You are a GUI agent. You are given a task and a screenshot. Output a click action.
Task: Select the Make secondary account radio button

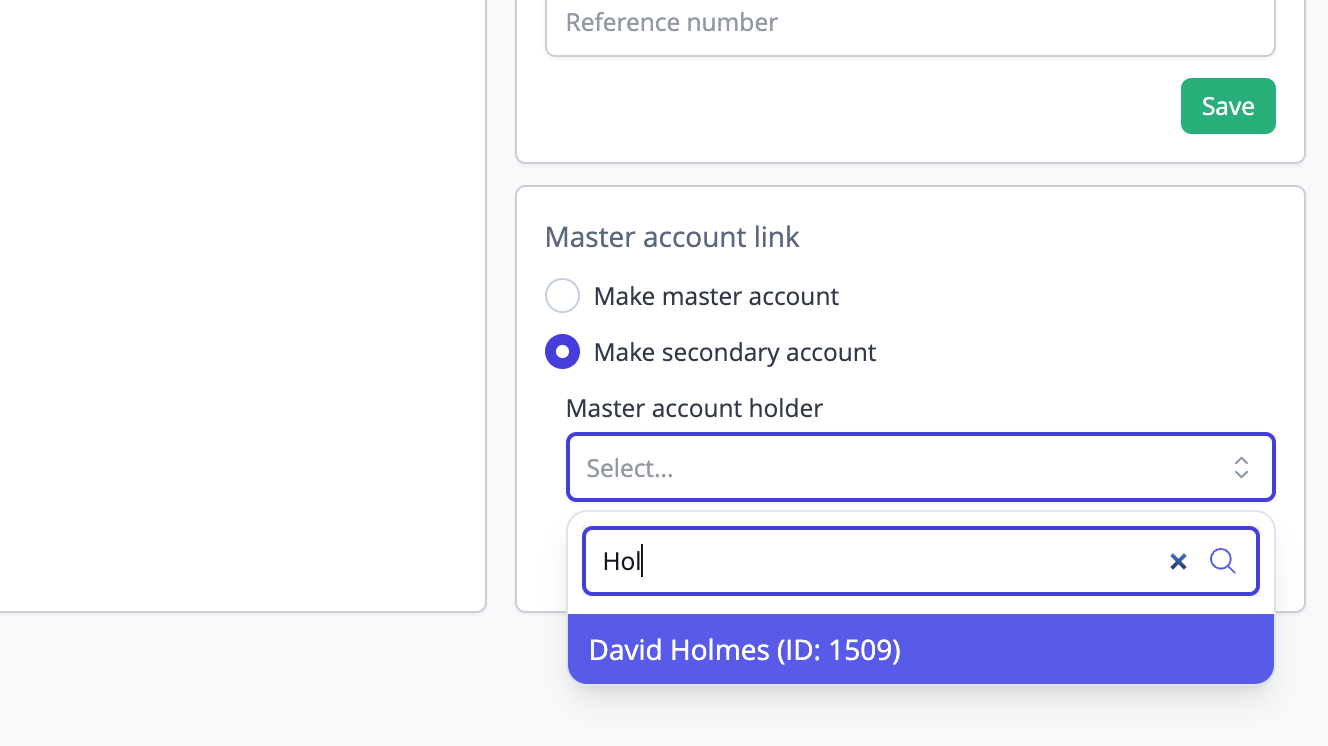point(562,352)
